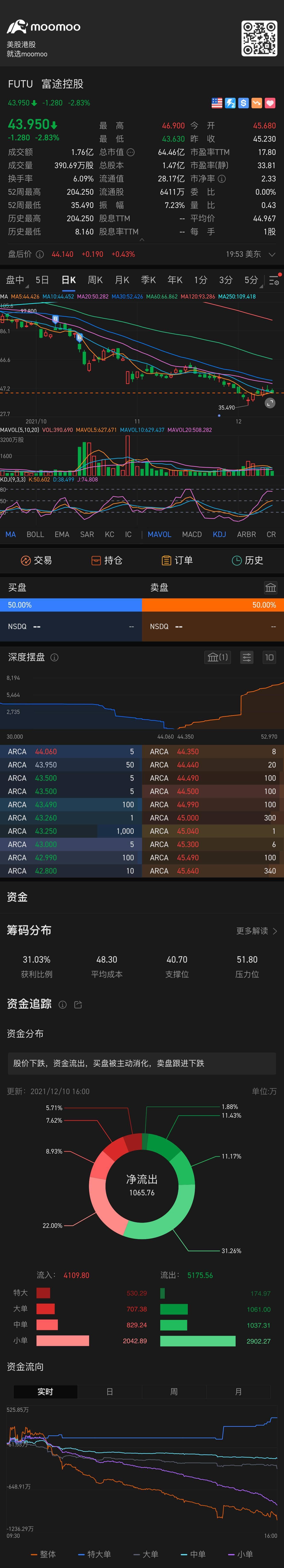The image size is (284, 1568).
Task: Tap share icon next to 资金追踪
Action: pos(78,1005)
